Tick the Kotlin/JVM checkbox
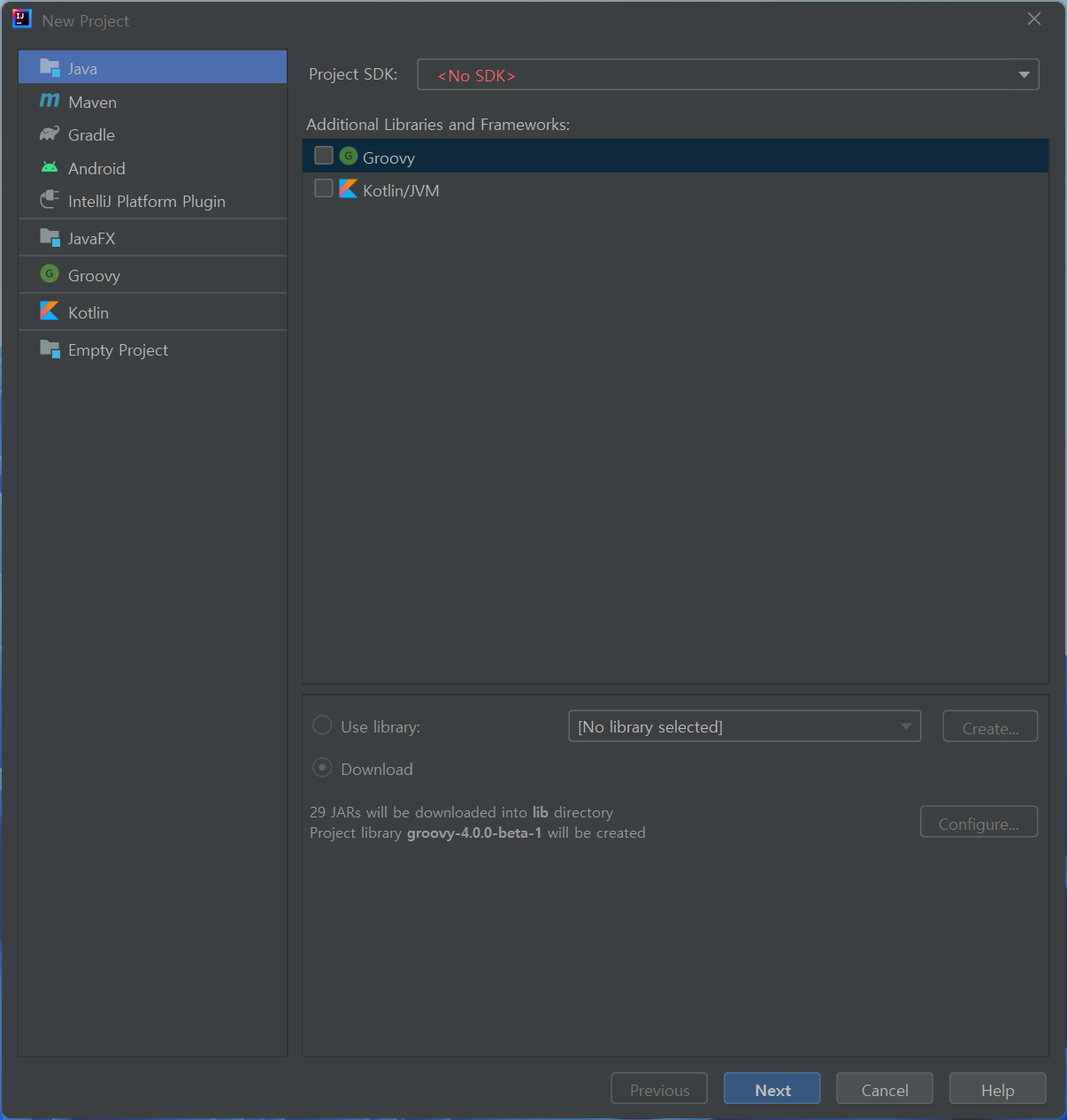Image resolution: width=1067 pixels, height=1120 pixels. [324, 188]
